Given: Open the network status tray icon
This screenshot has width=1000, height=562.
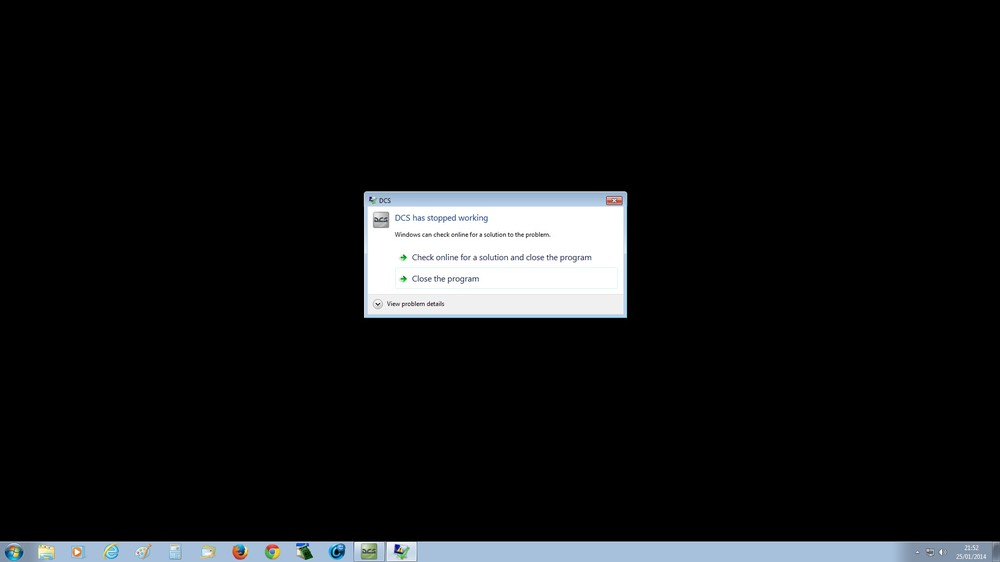Looking at the screenshot, I should 930,552.
